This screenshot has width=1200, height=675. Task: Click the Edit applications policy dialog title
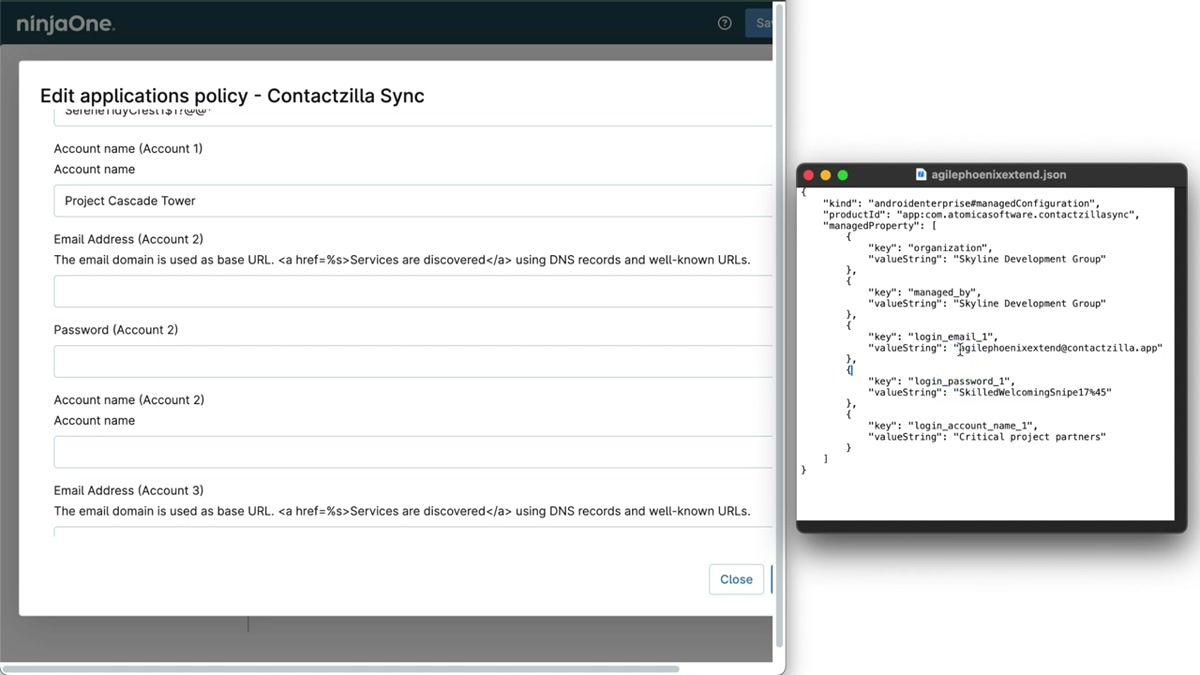231,95
